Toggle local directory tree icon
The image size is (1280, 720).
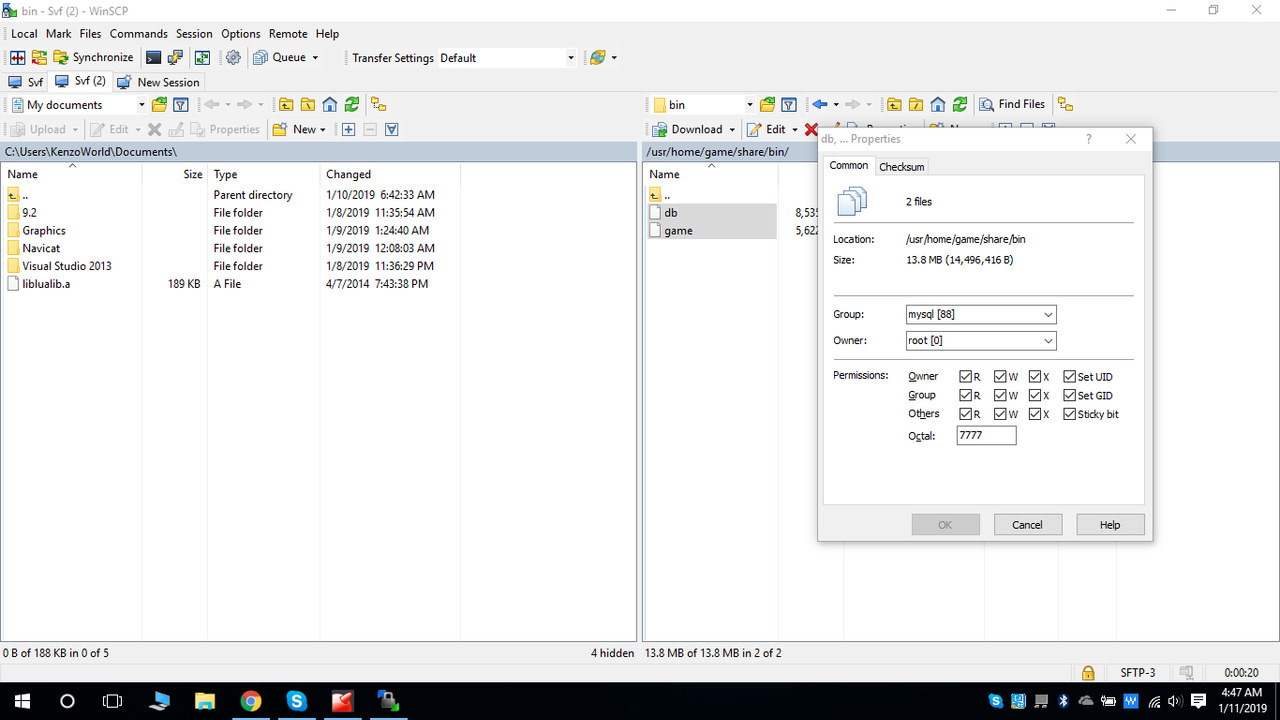[379, 104]
